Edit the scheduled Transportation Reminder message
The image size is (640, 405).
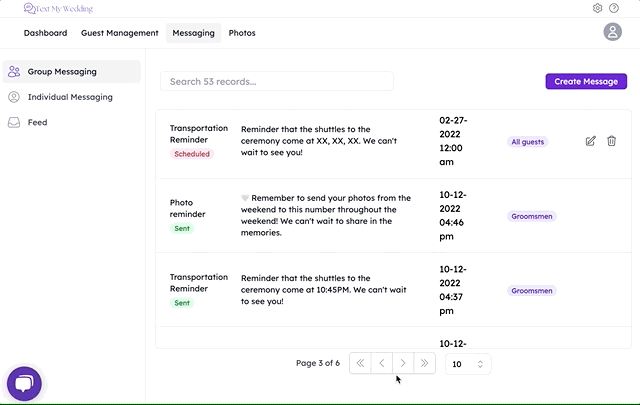coord(591,141)
